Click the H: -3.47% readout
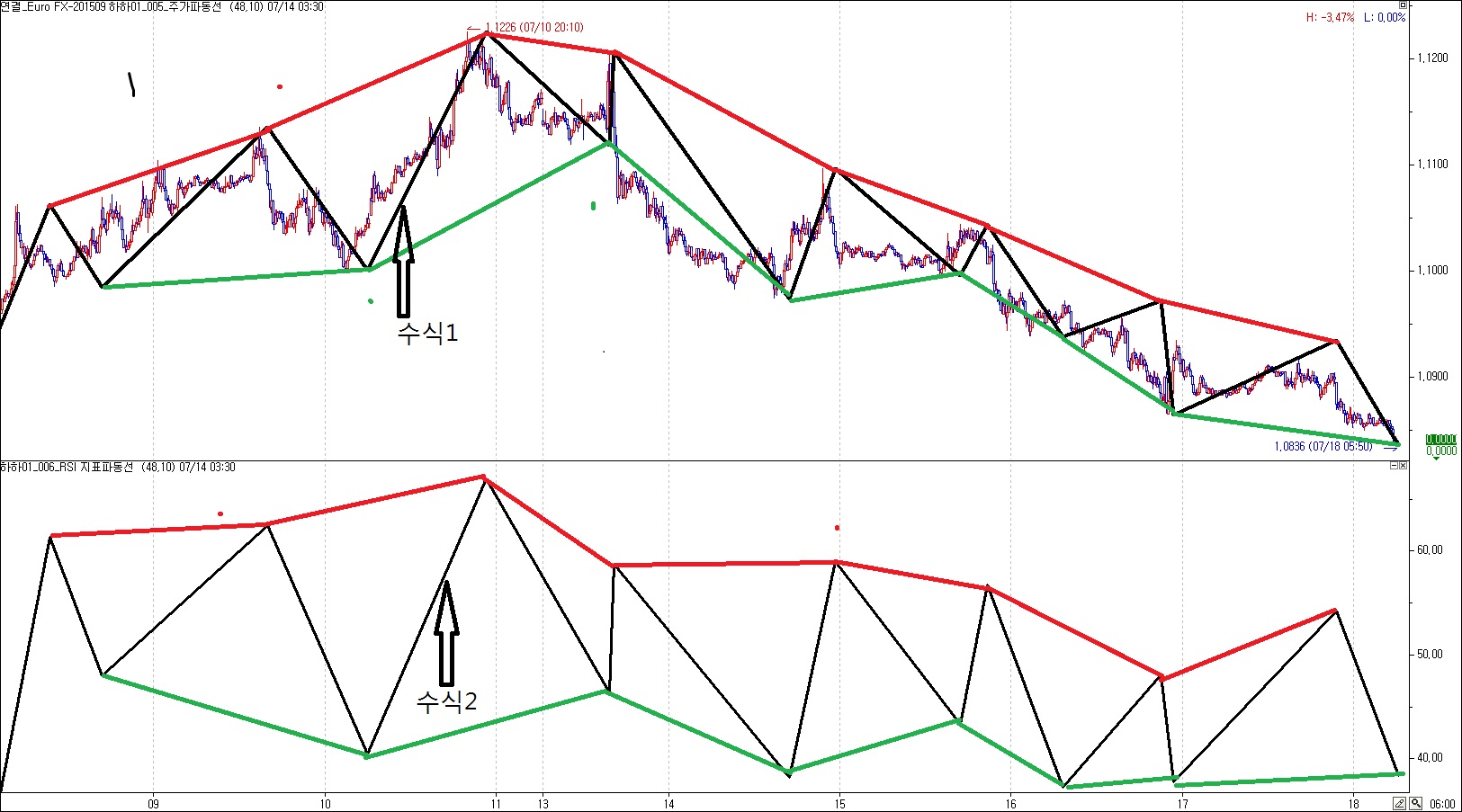The width and height of the screenshot is (1462, 812). tap(1330, 17)
